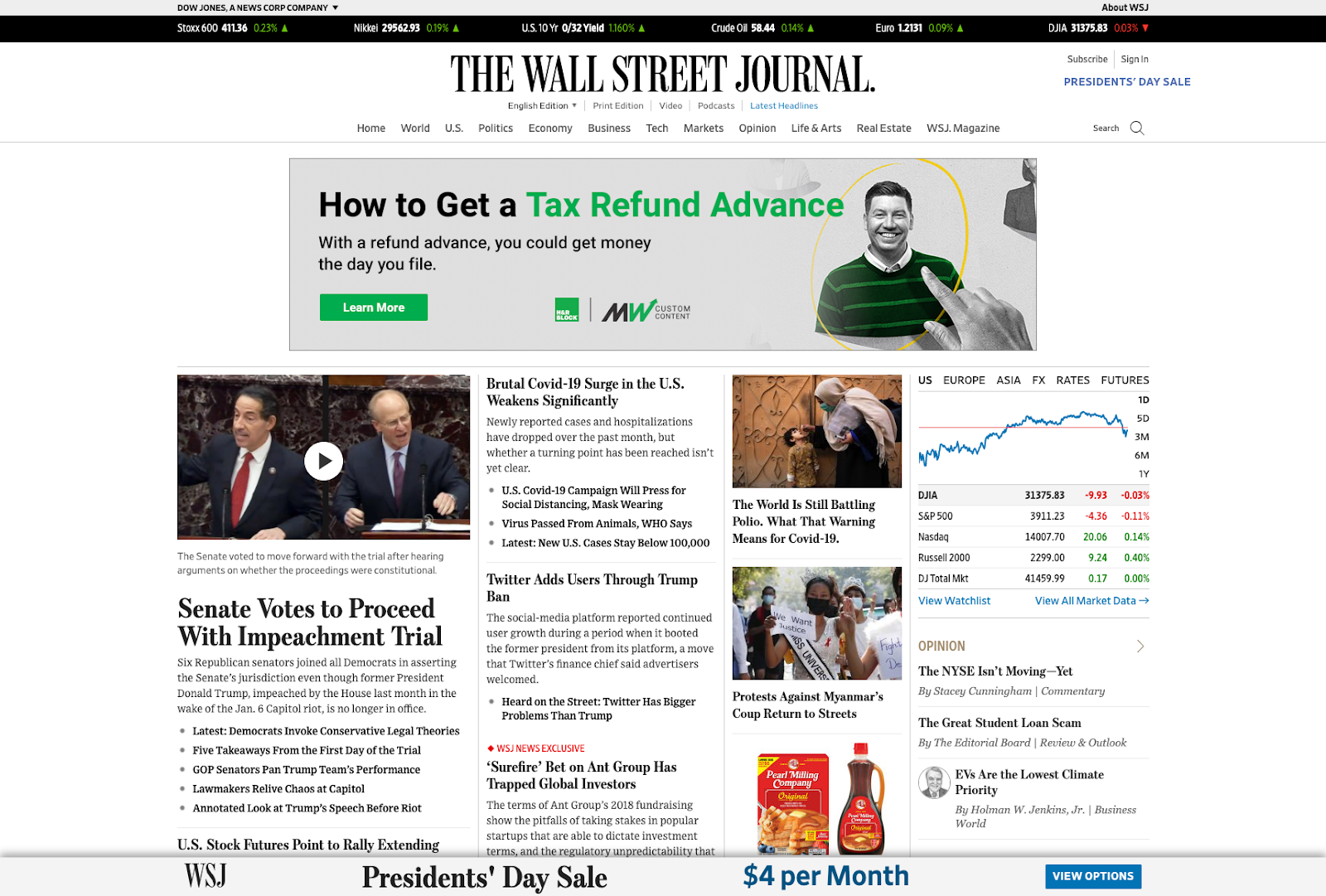Screen dimensions: 1326x896
Task: Open the Latest Headlines link
Action: (x=784, y=106)
